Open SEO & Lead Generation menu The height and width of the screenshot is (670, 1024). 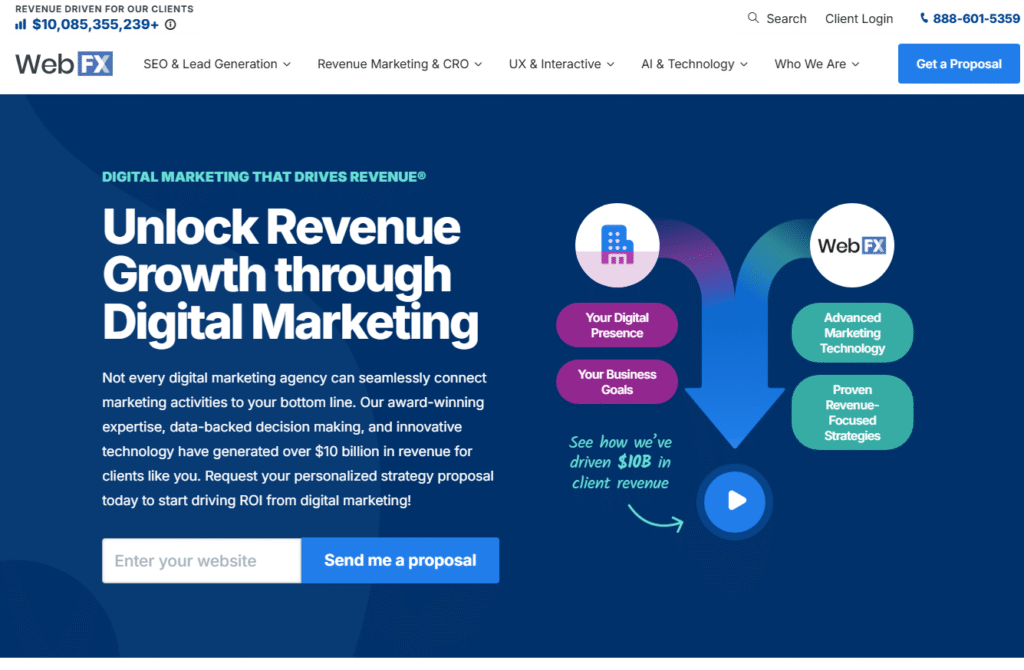217,64
